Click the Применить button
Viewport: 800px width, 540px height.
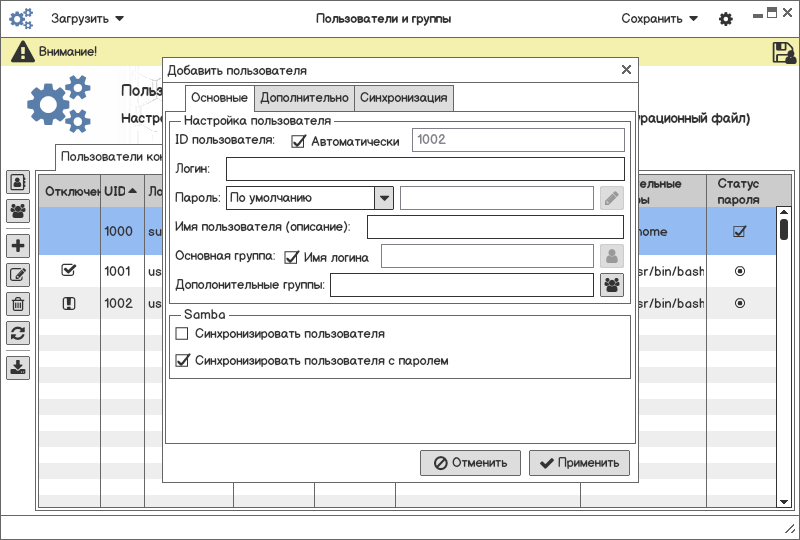tap(579, 463)
